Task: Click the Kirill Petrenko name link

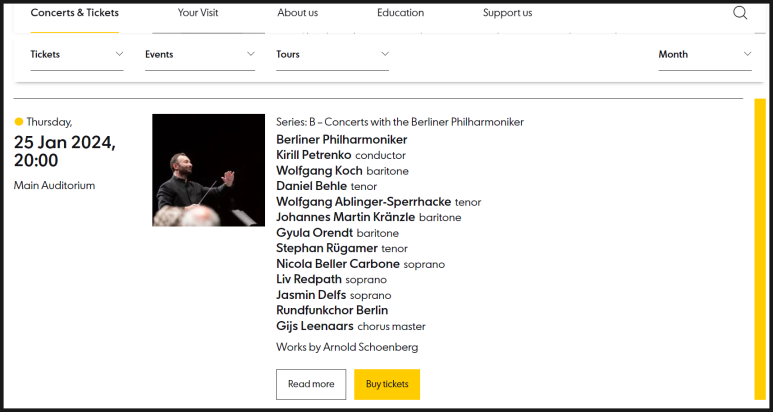Action: tap(314, 155)
